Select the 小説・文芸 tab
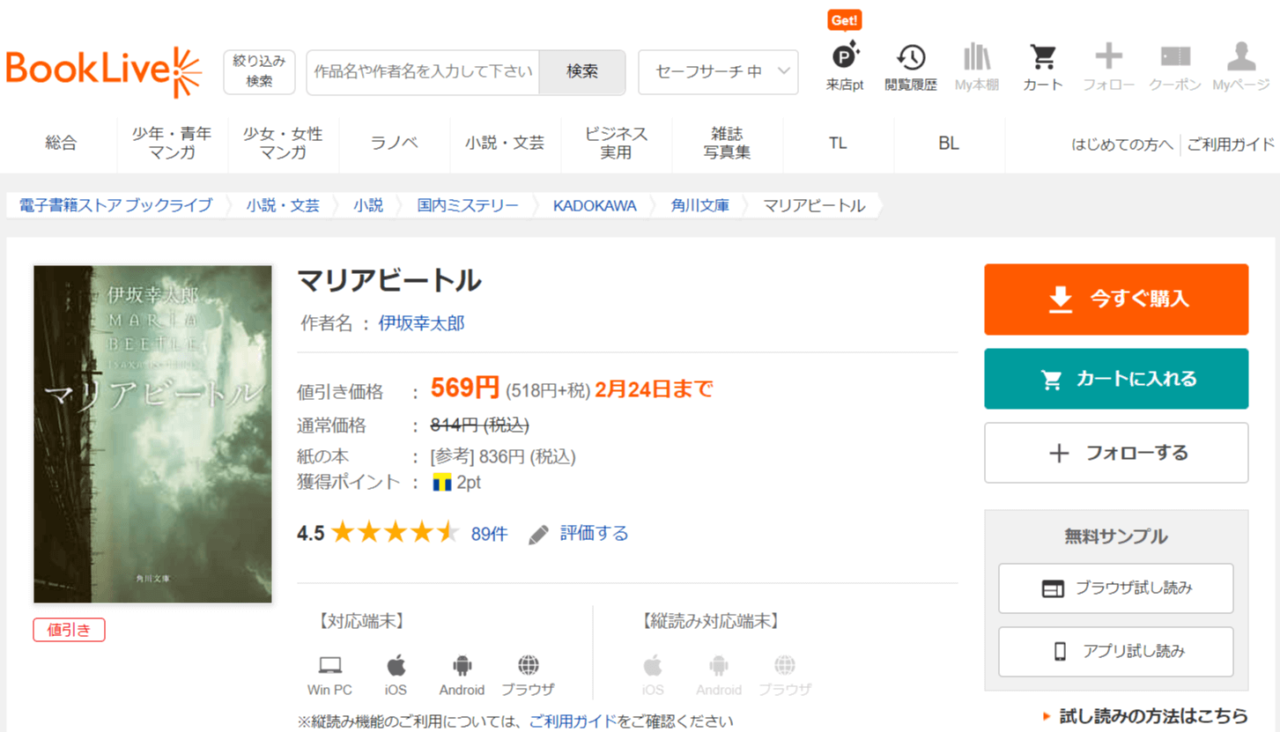1280x732 pixels. 505,143
